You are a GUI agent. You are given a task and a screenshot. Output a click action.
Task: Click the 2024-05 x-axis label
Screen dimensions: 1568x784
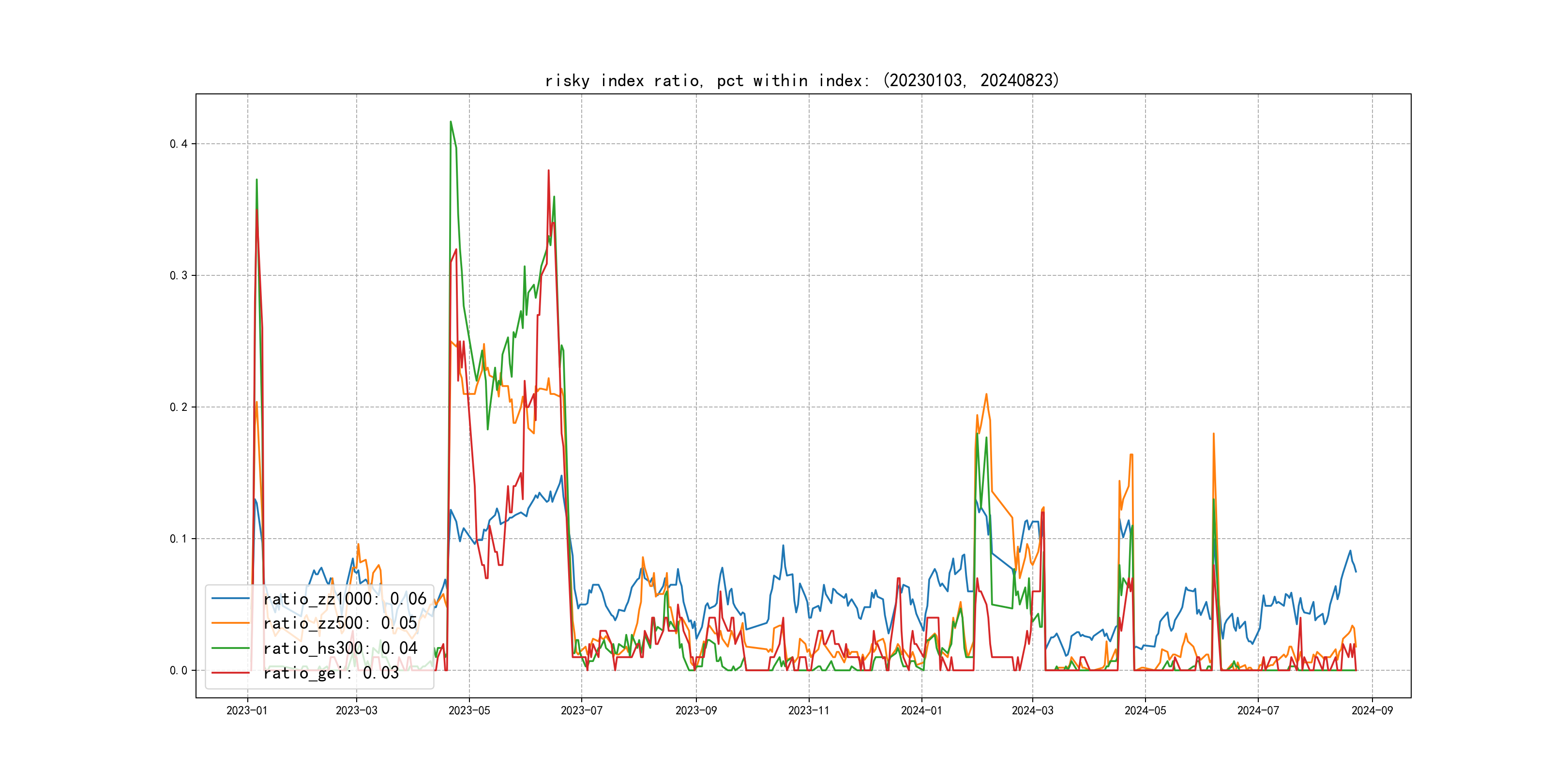[1145, 710]
